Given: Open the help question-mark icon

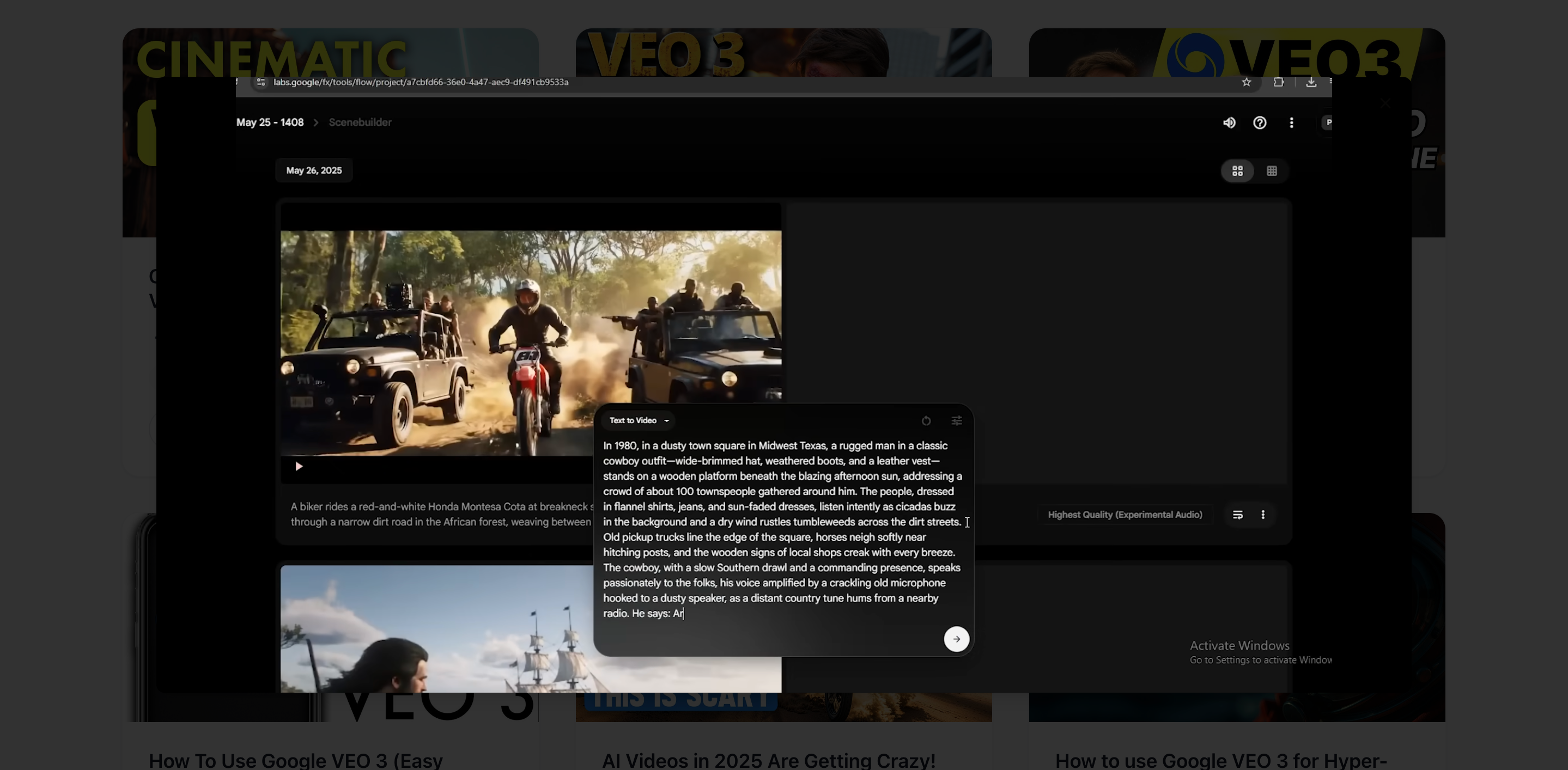Looking at the screenshot, I should (1260, 123).
